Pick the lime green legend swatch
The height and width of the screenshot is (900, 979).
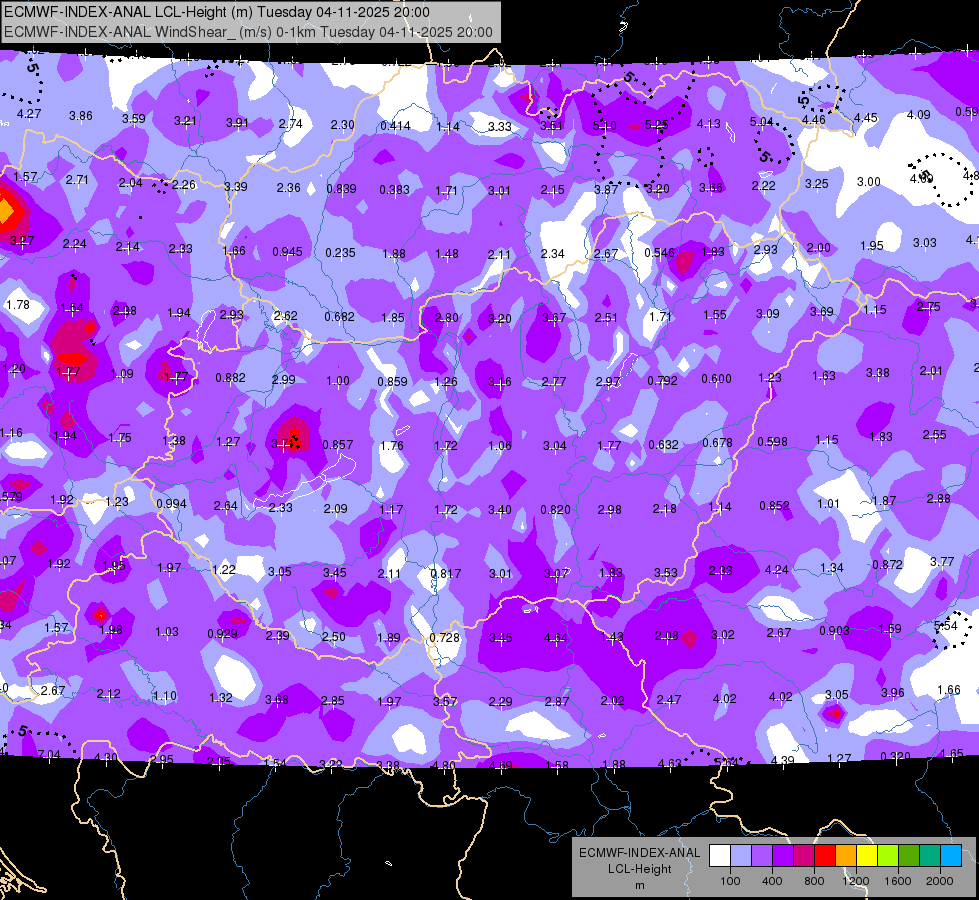pos(888,855)
